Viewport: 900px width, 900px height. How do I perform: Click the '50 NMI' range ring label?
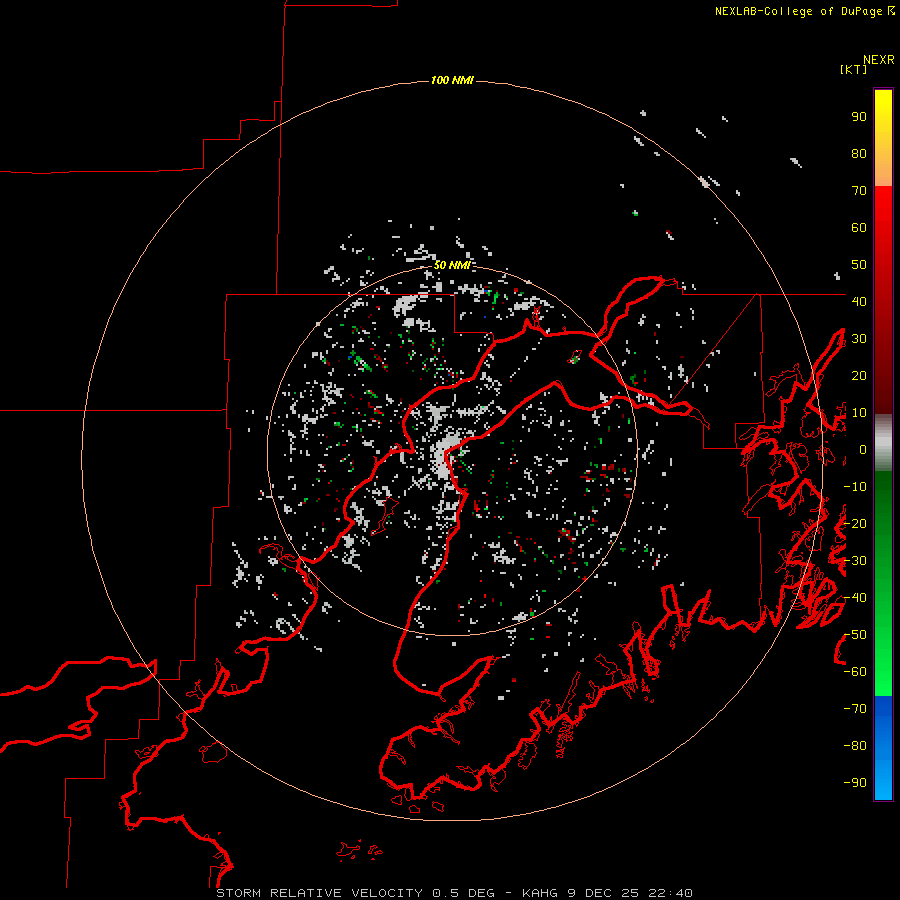tap(452, 265)
